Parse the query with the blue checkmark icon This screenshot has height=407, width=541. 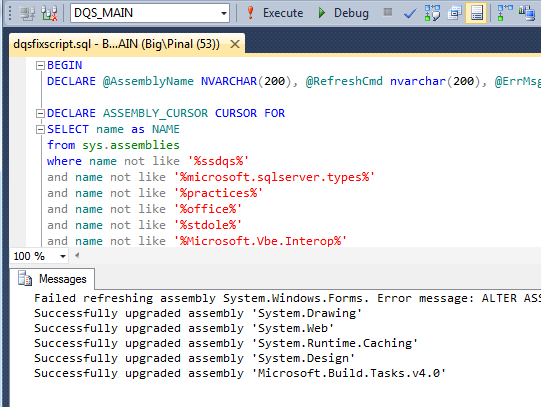[x=410, y=13]
